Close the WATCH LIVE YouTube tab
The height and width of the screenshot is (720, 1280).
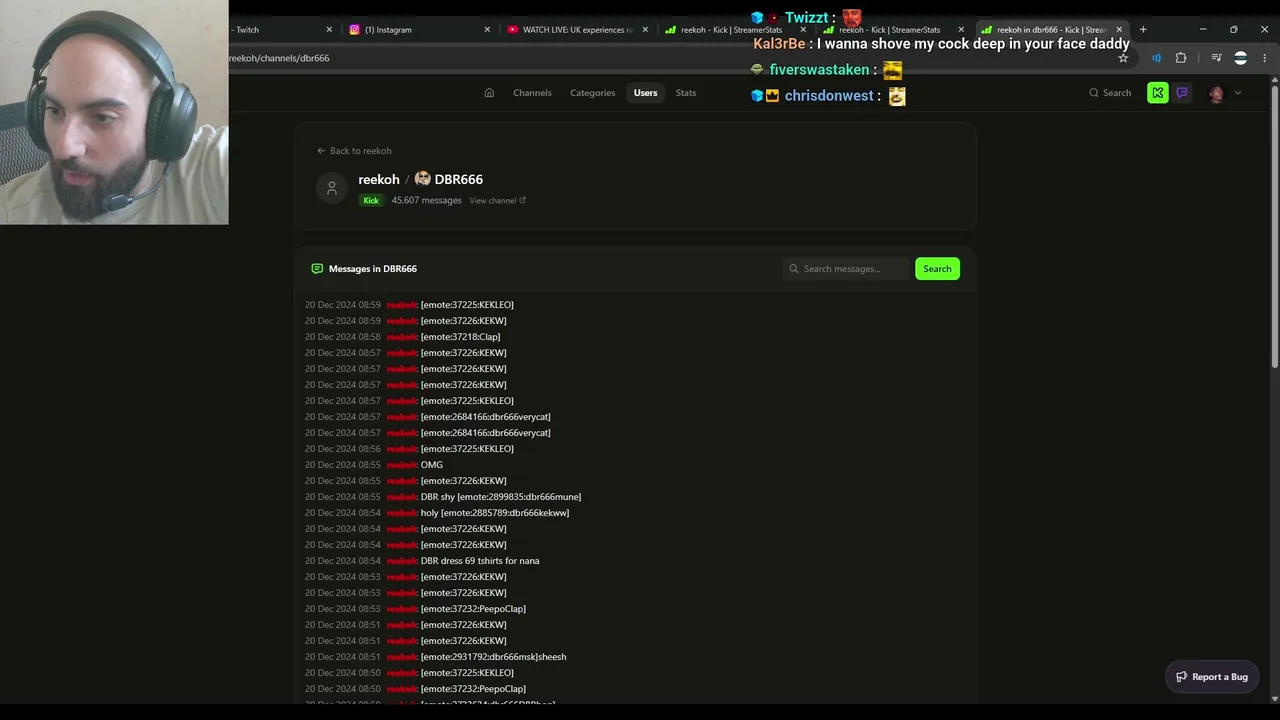tap(645, 30)
